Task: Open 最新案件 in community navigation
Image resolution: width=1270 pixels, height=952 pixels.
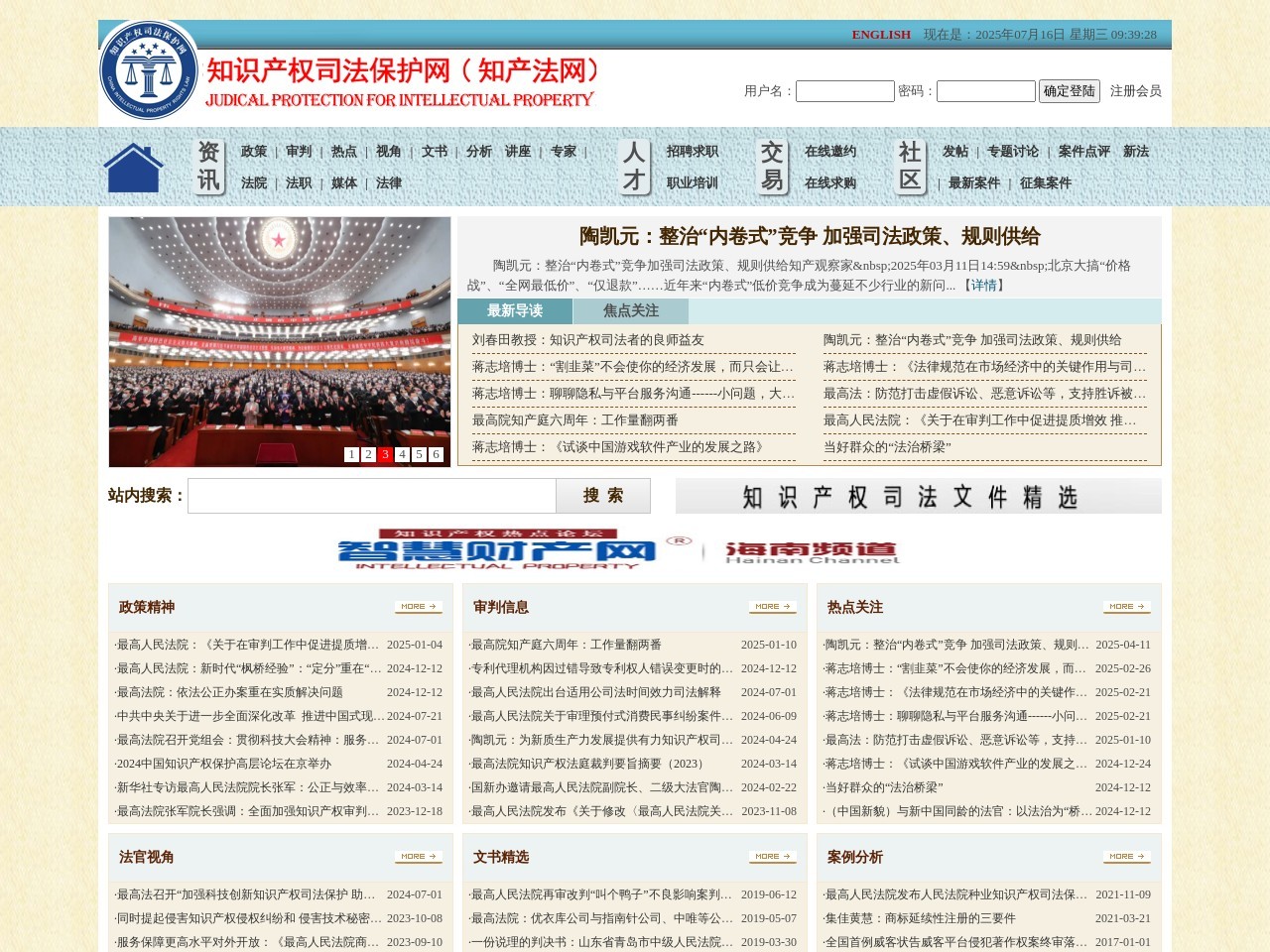Action: [x=974, y=183]
